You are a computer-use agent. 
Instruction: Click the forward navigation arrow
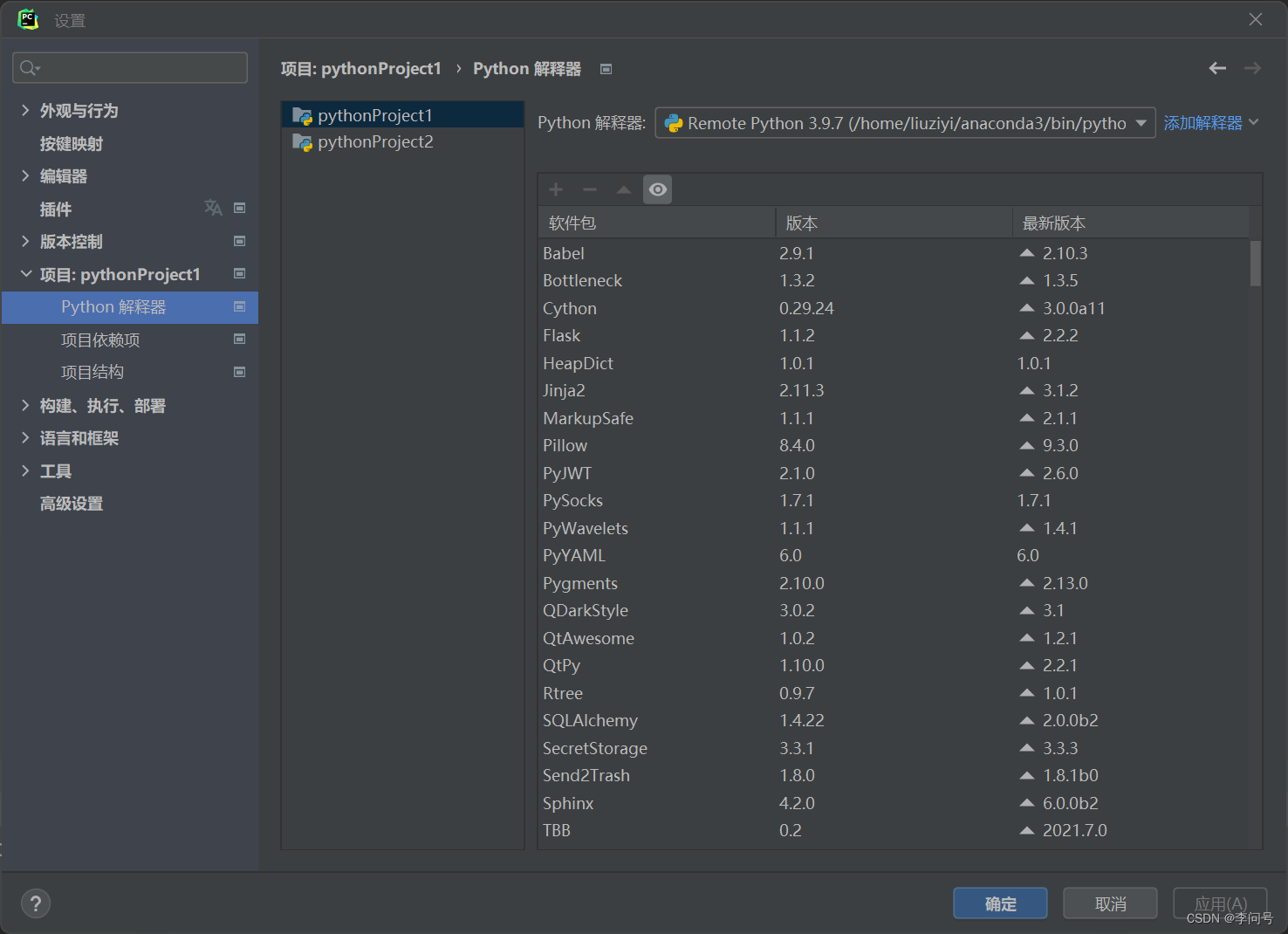pyautogui.click(x=1252, y=68)
